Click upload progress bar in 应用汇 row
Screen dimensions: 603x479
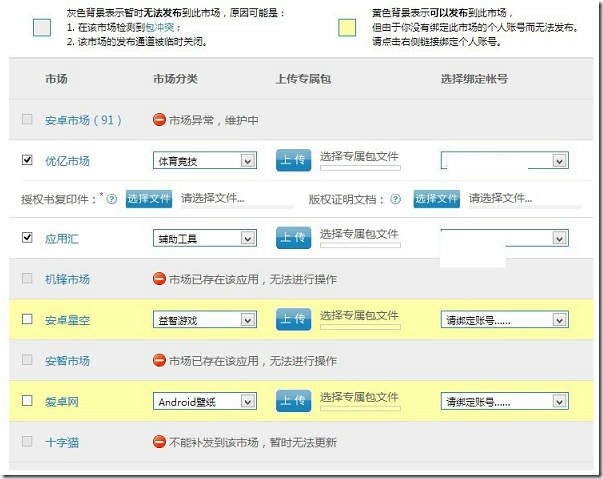point(360,245)
